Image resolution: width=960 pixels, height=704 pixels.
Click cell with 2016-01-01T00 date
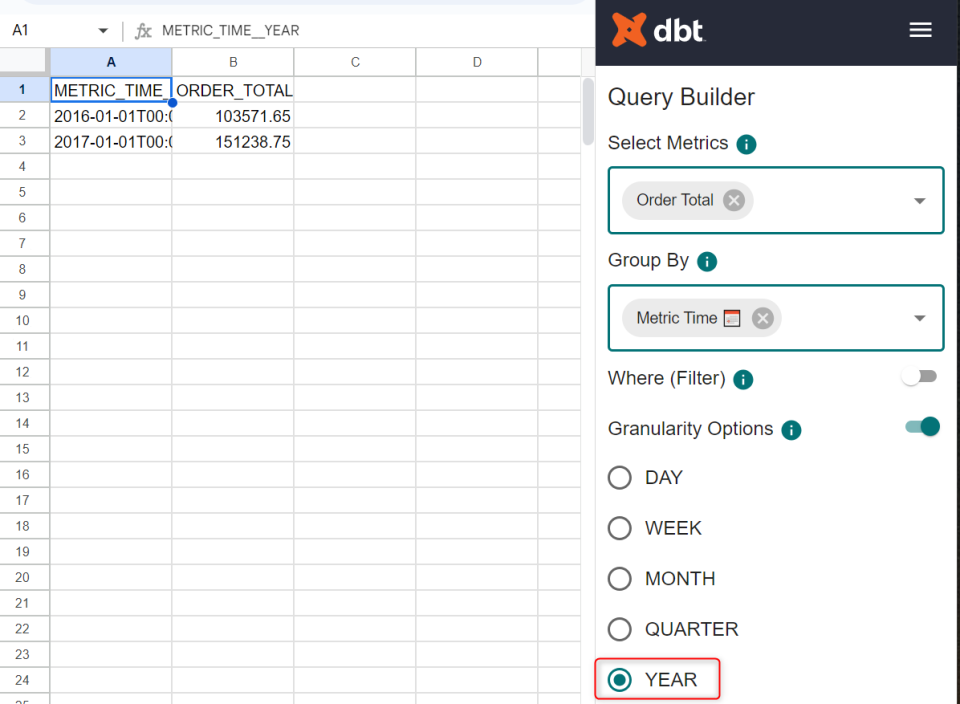tap(111, 115)
